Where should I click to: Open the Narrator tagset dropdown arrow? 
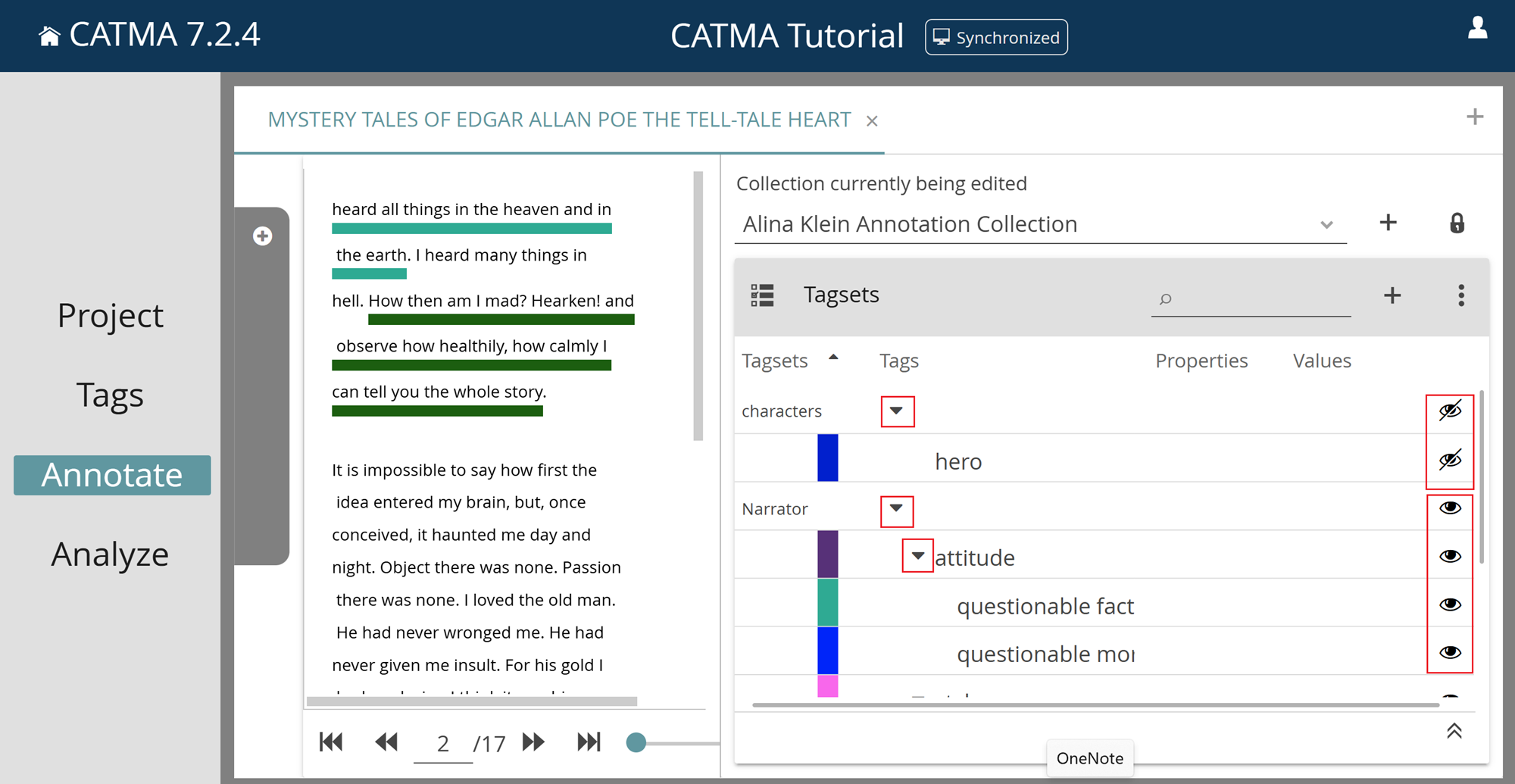tap(896, 510)
